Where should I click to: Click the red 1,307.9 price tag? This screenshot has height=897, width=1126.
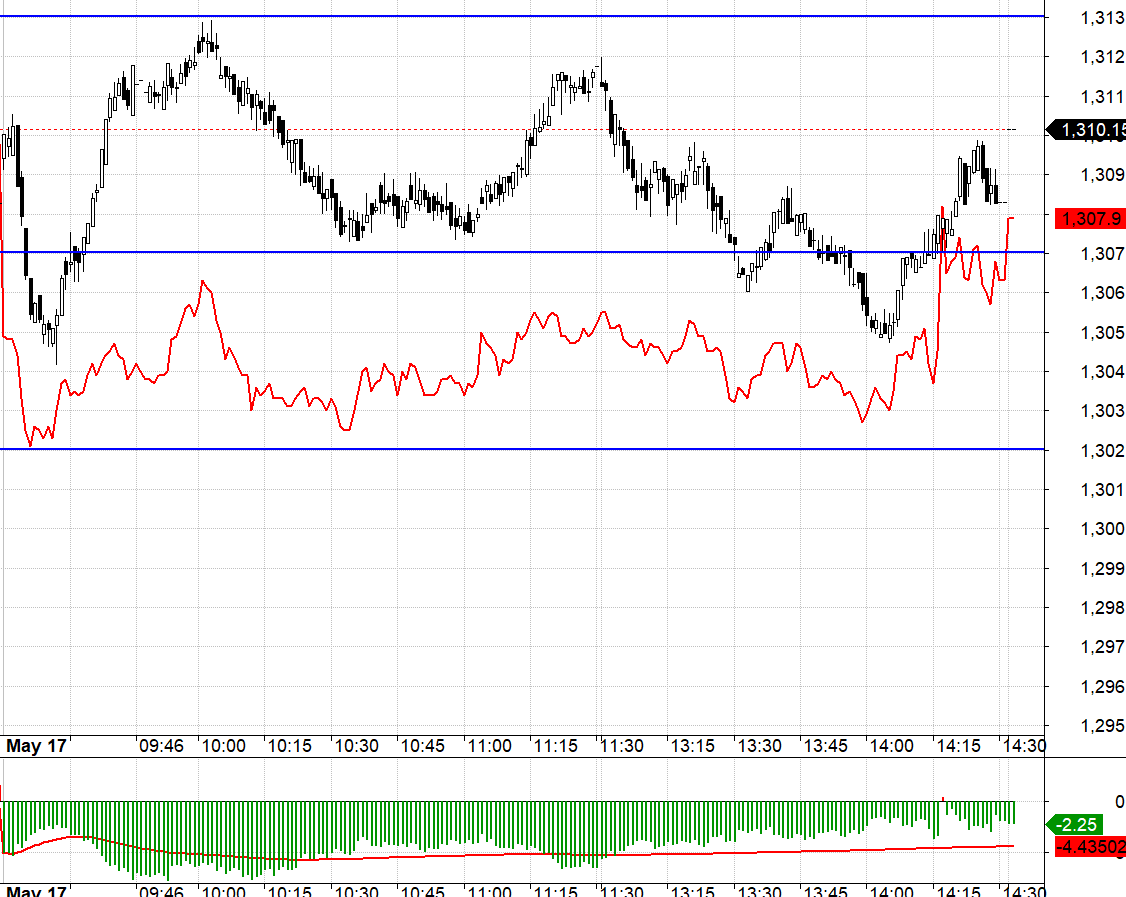click(x=1092, y=218)
